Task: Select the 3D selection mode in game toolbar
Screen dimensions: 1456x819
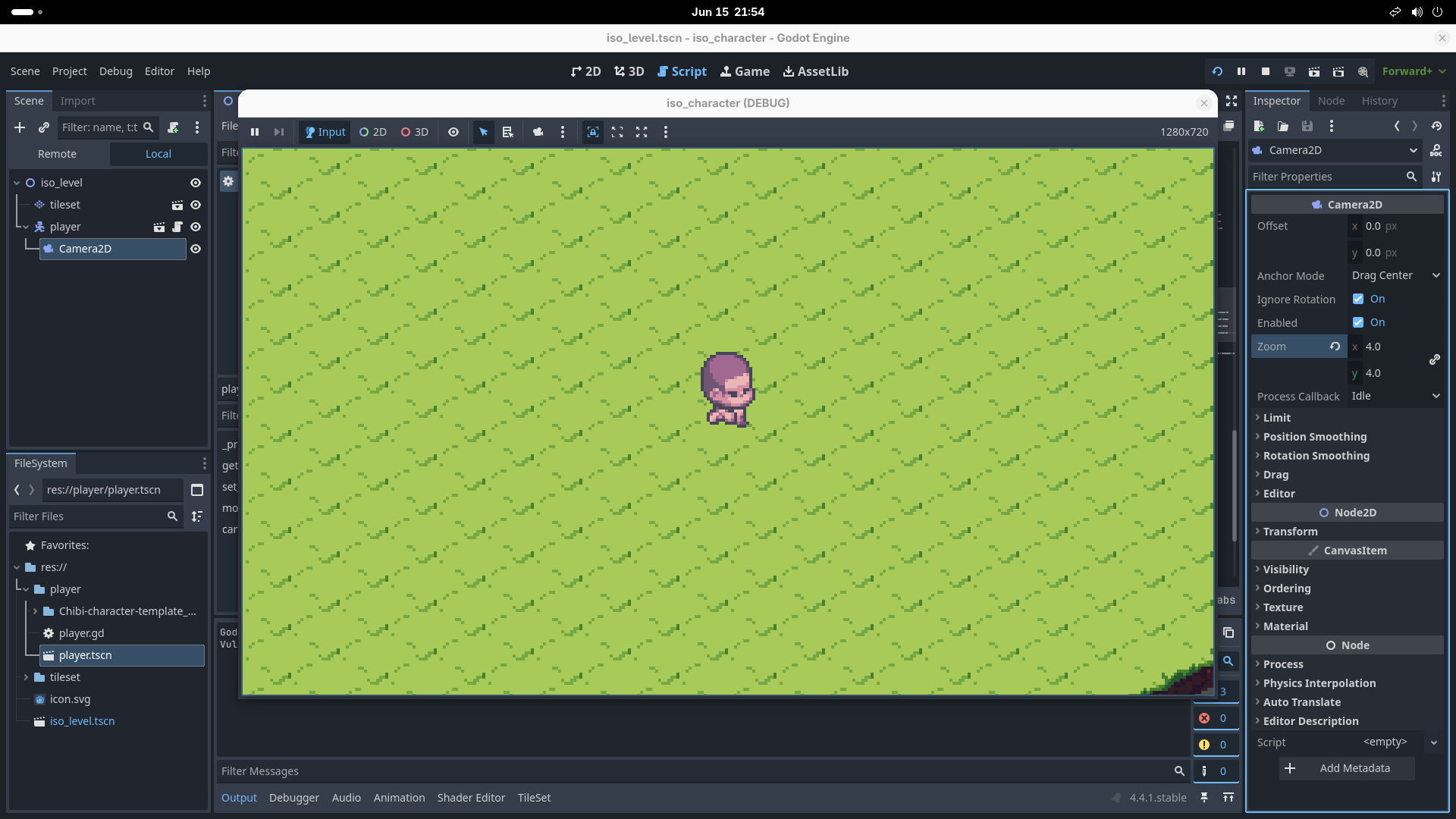Action: 414,132
